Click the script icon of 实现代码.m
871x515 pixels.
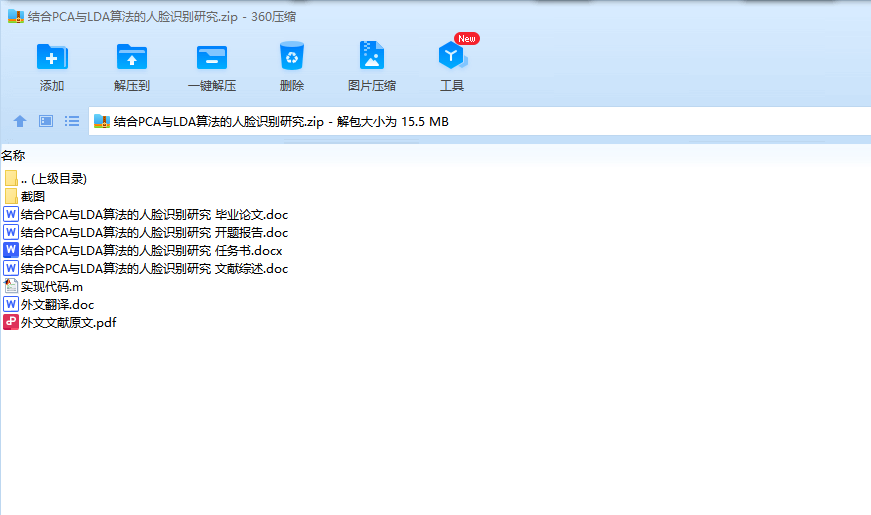pos(11,286)
